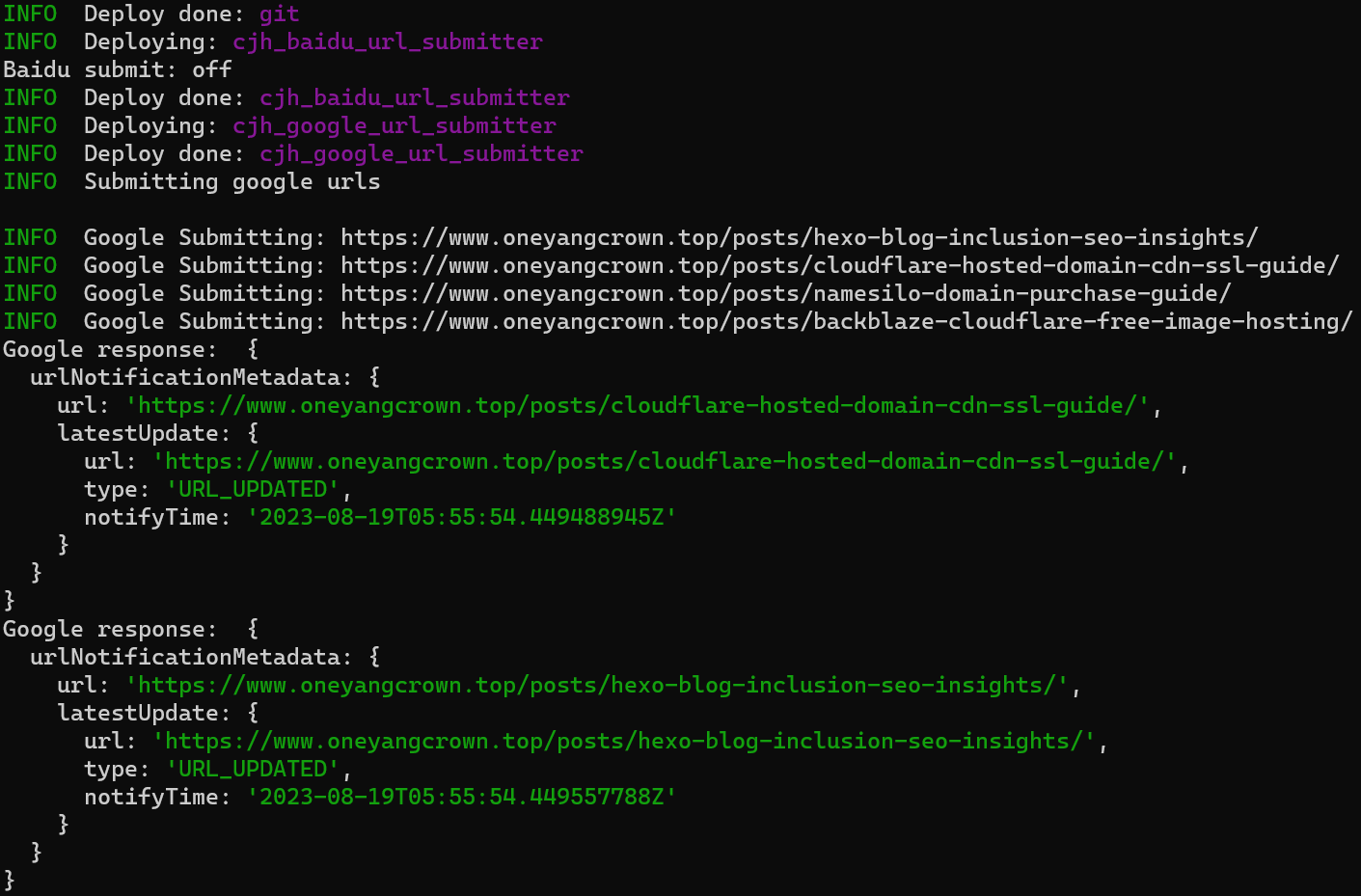
Task: Click the second response's top-level hexo-blog url value
Action: (597, 685)
